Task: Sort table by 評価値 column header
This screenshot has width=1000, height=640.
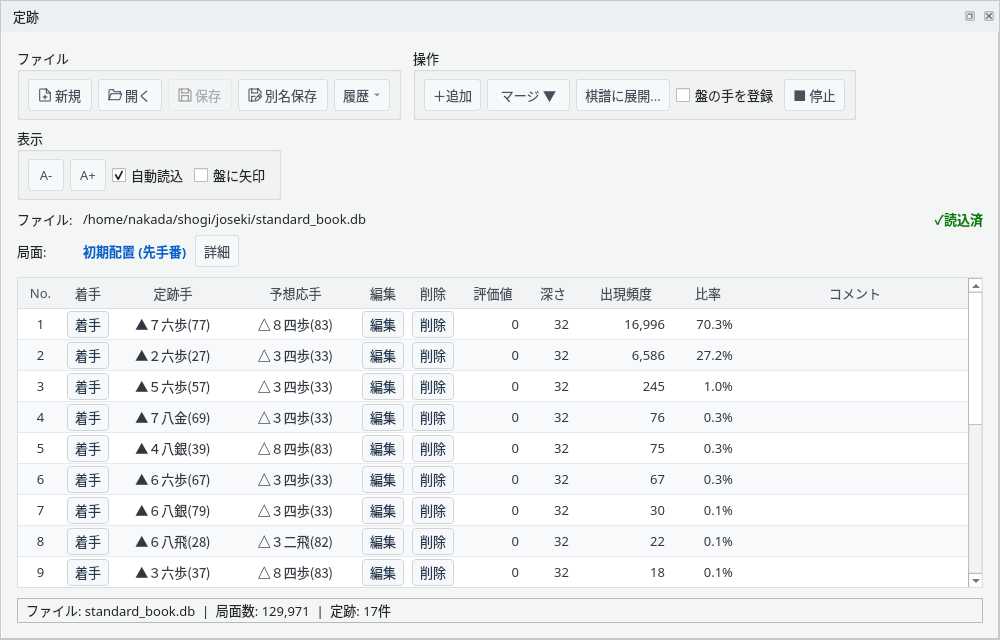Action: point(492,294)
